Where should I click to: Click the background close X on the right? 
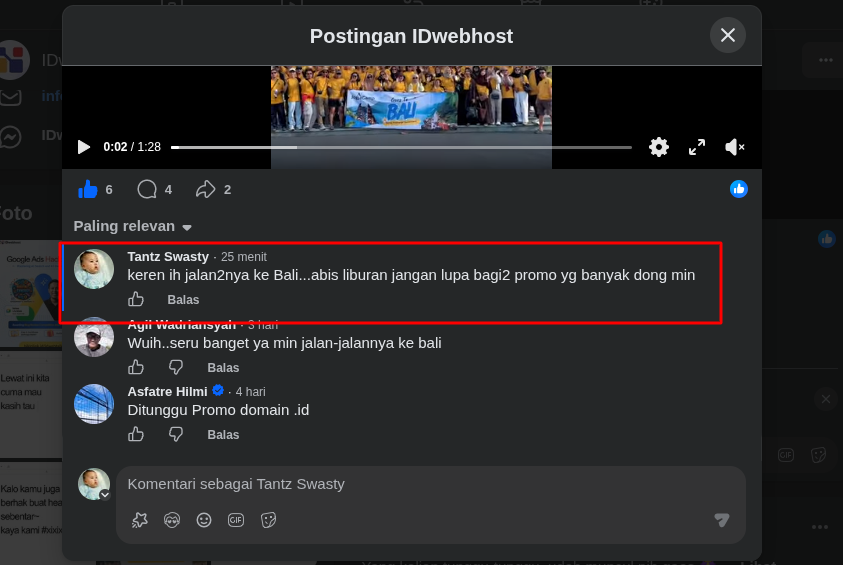[x=826, y=399]
